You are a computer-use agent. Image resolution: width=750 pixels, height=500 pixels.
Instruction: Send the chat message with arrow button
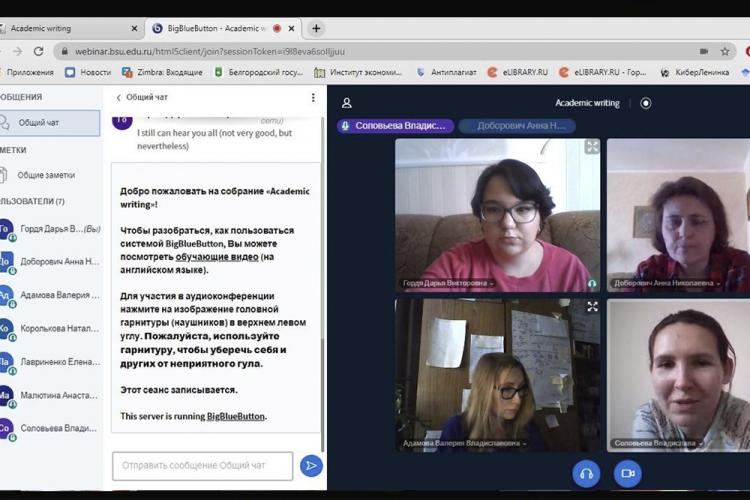[x=311, y=466]
